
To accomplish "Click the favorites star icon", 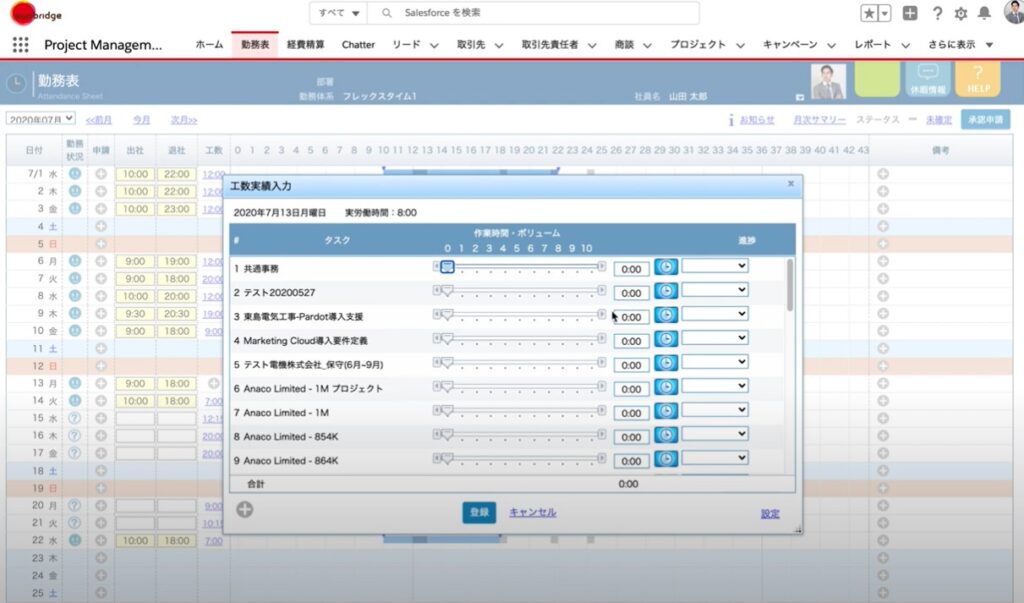I will [x=870, y=13].
